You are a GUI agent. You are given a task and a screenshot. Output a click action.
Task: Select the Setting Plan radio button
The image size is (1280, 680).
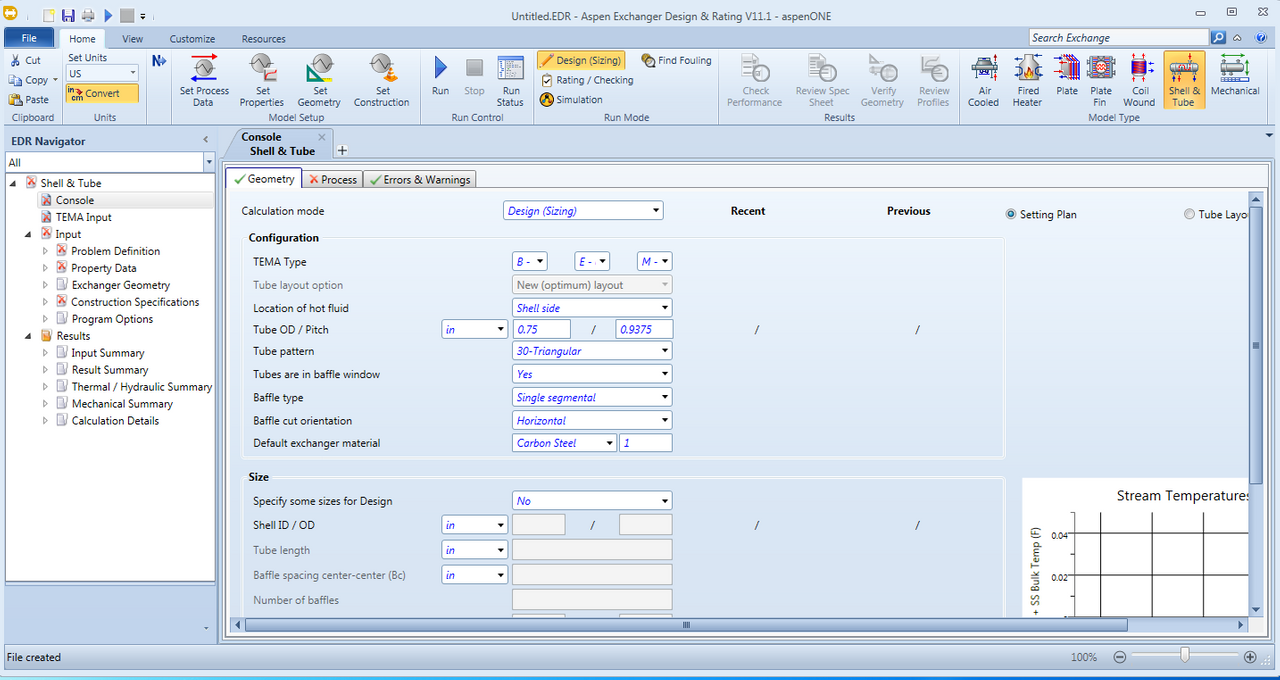click(1011, 214)
